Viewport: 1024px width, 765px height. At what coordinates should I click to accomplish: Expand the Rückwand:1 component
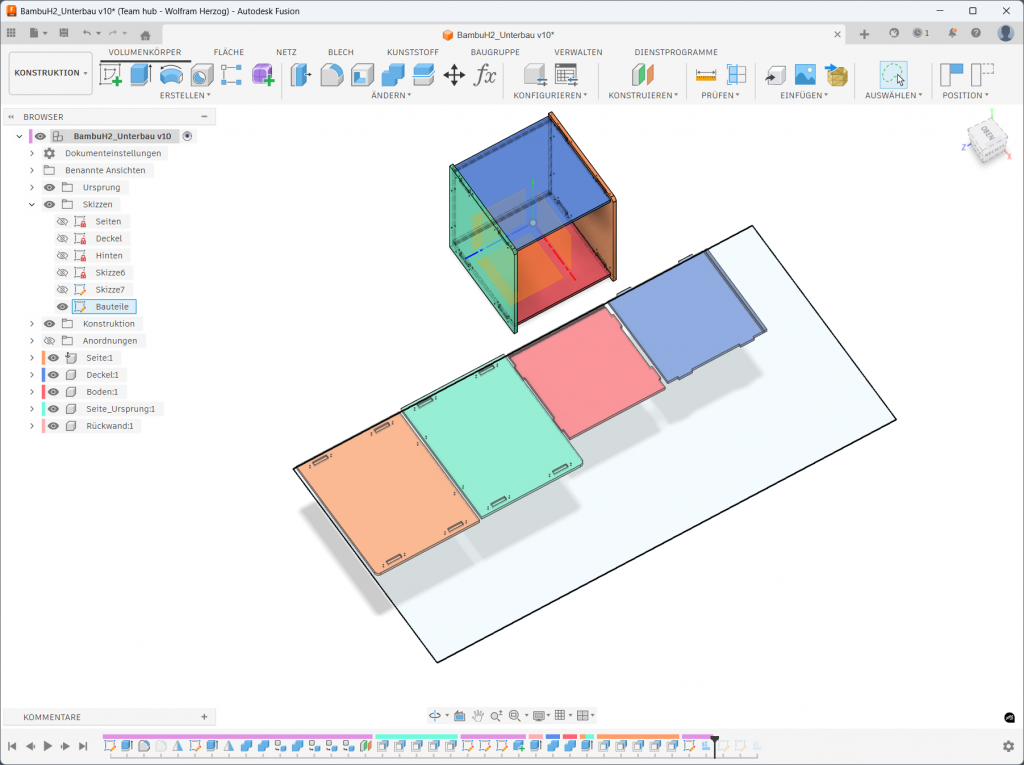32,426
